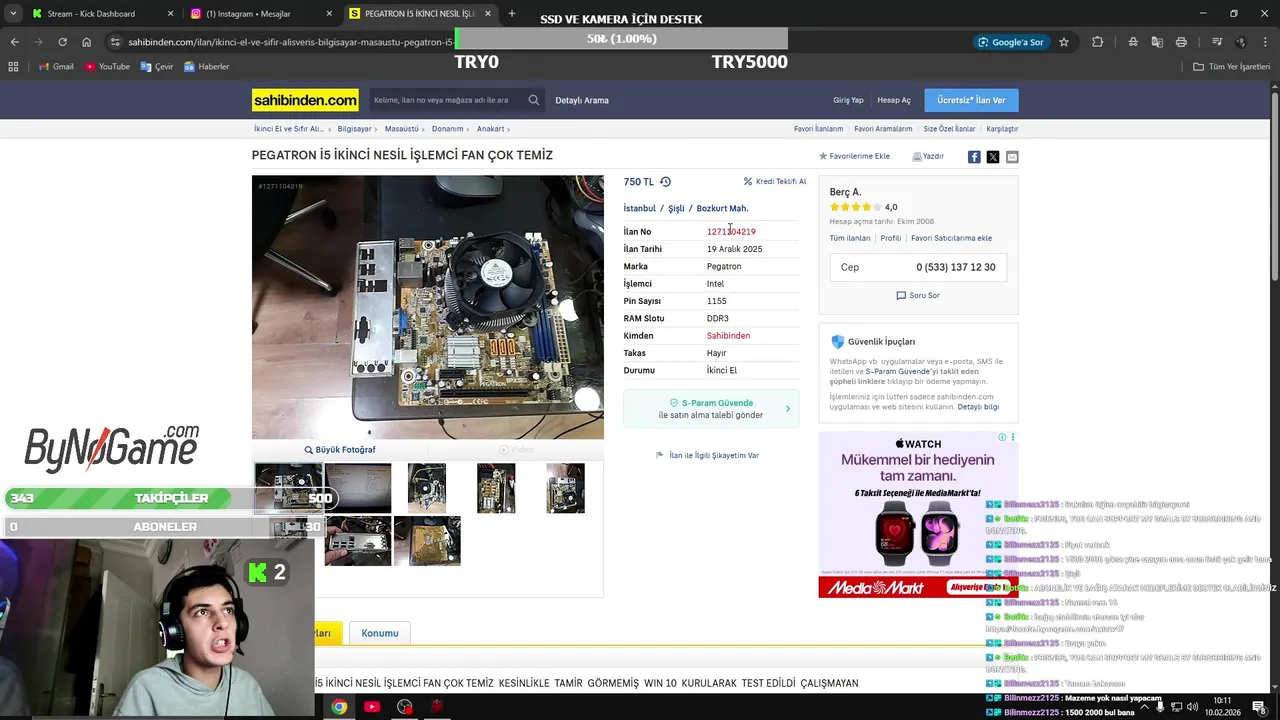Click İlan ile İlgili Şikayetim Var
This screenshot has width=1280, height=720.
point(707,455)
